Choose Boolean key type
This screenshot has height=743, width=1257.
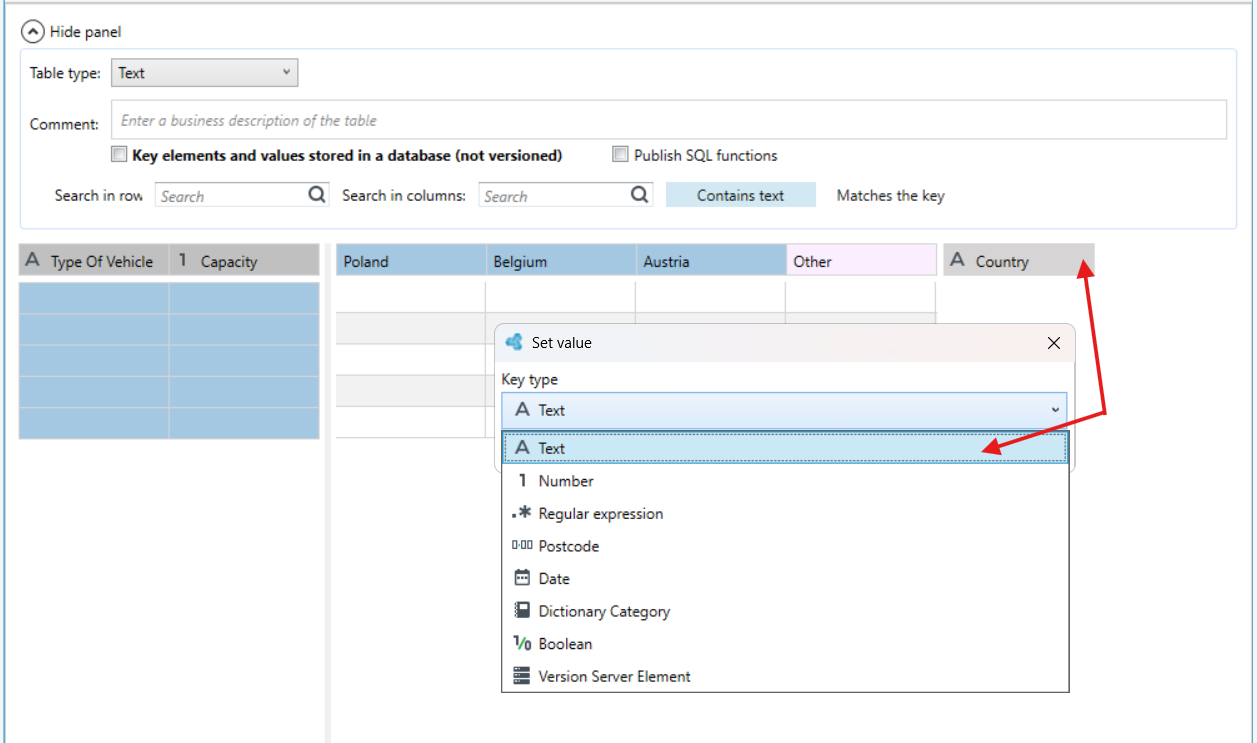click(x=784, y=644)
